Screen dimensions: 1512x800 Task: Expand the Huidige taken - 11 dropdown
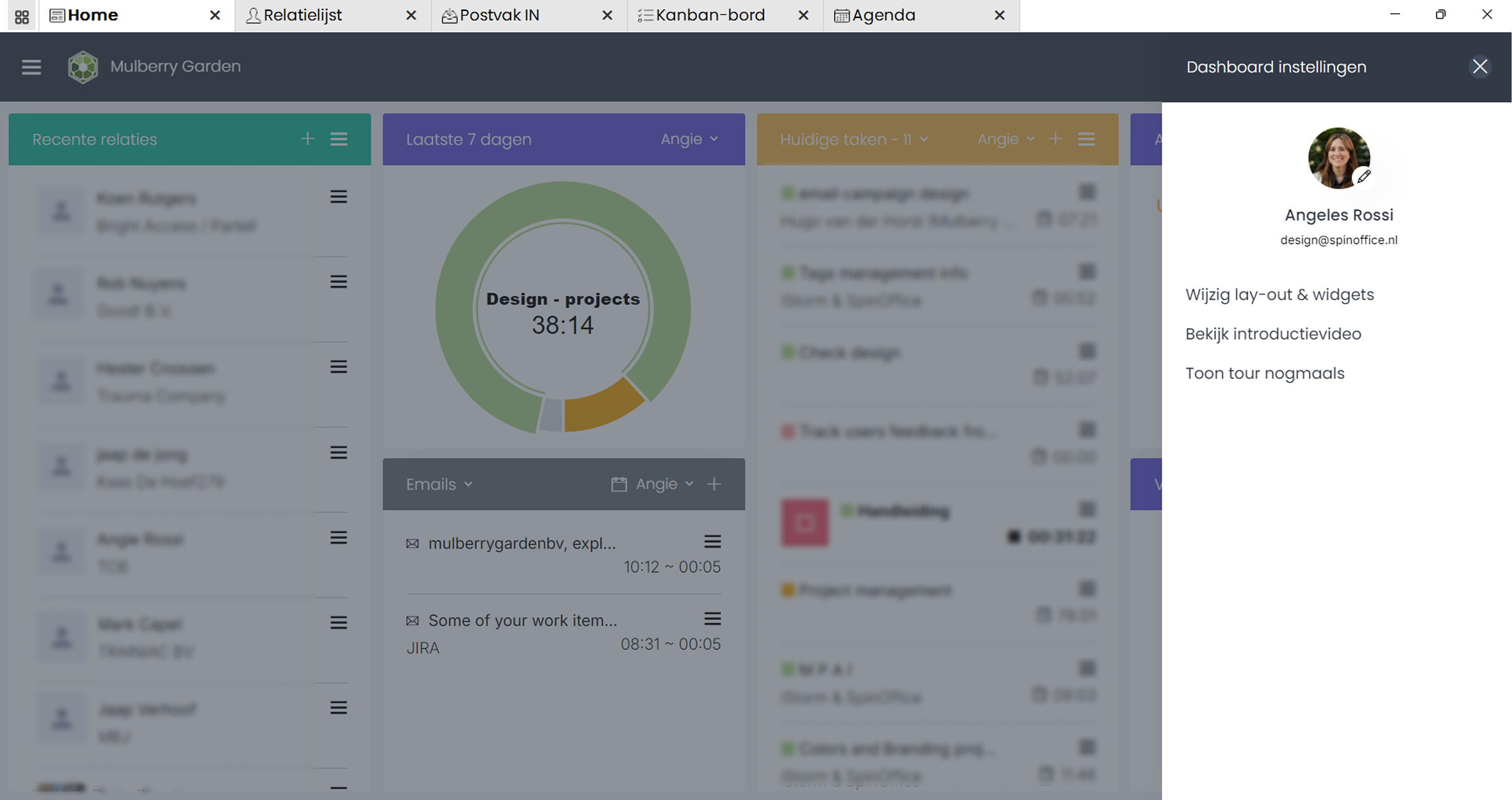(853, 139)
